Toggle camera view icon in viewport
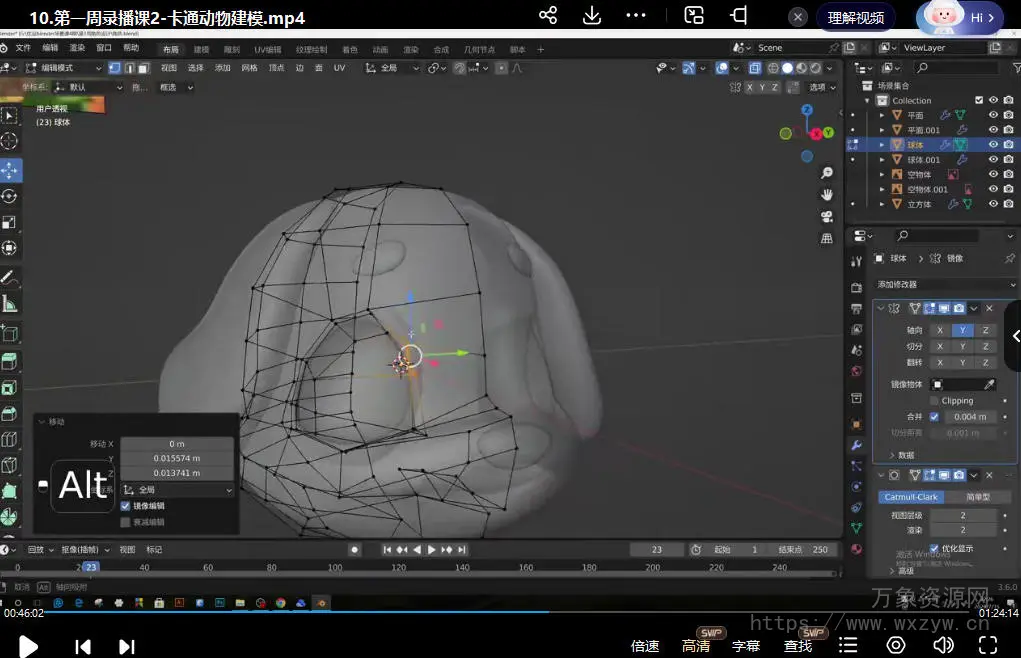 [827, 216]
